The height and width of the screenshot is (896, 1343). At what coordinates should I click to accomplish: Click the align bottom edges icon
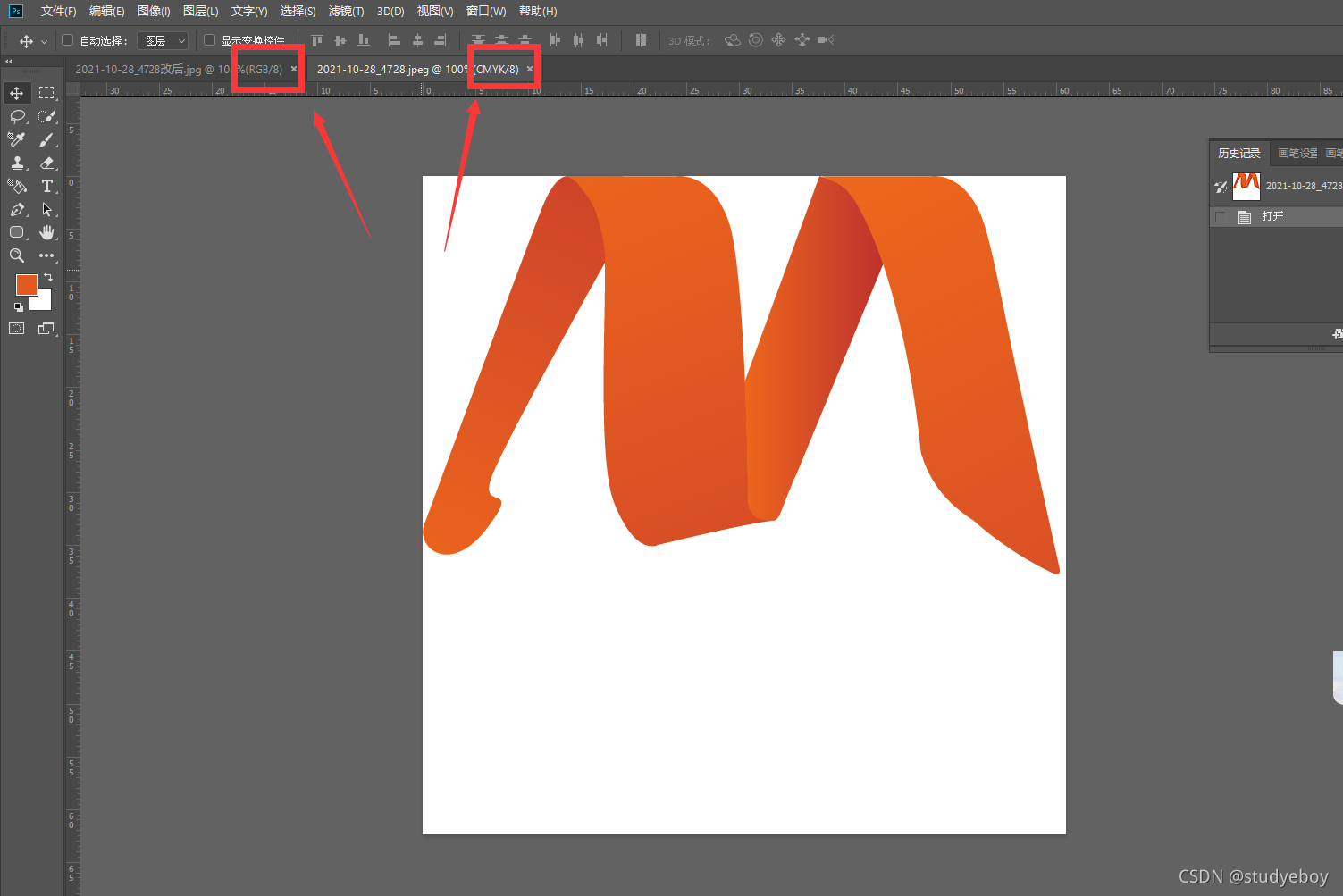coord(363,40)
